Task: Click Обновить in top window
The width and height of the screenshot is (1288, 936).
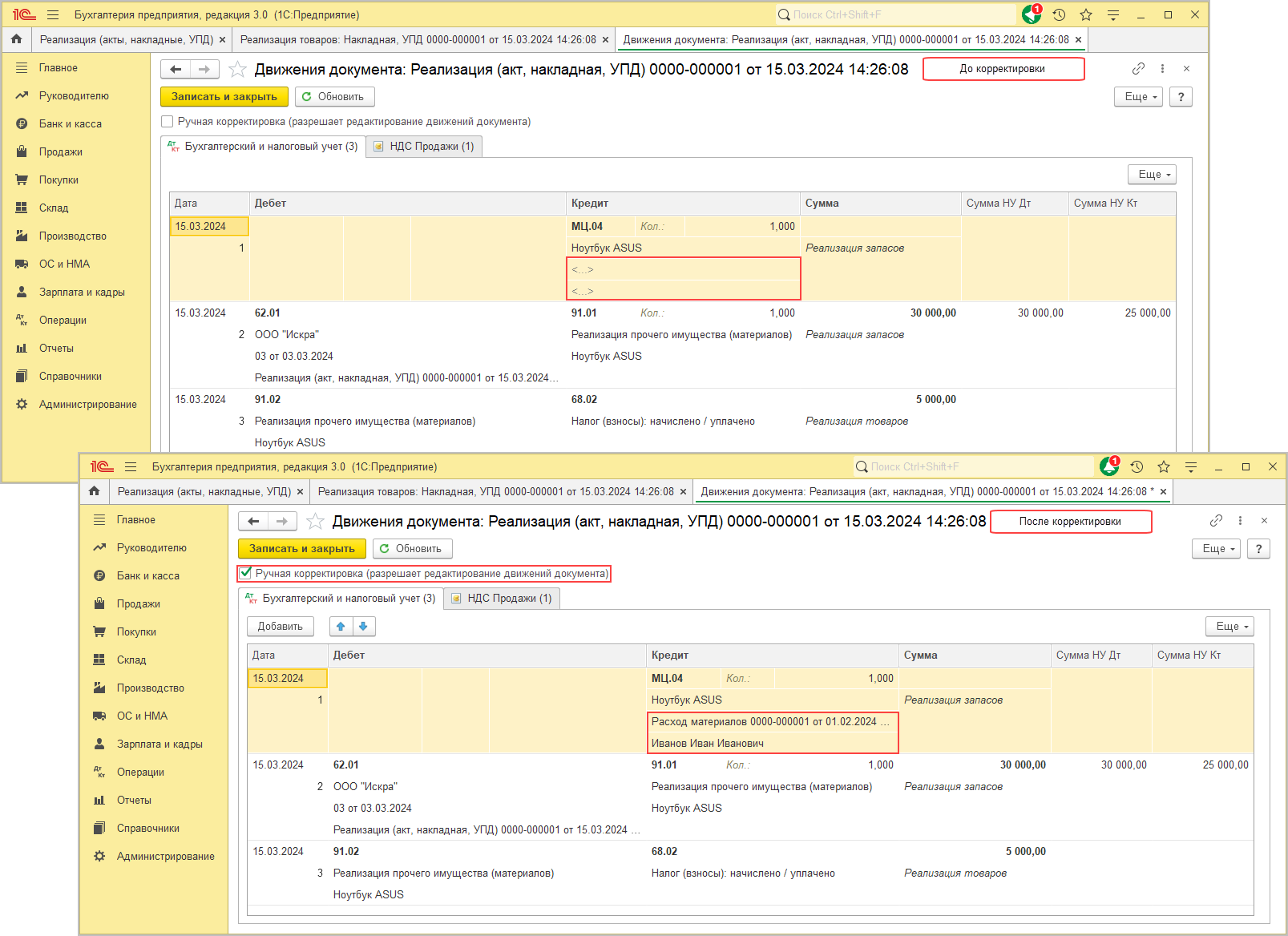Action: pos(334,97)
